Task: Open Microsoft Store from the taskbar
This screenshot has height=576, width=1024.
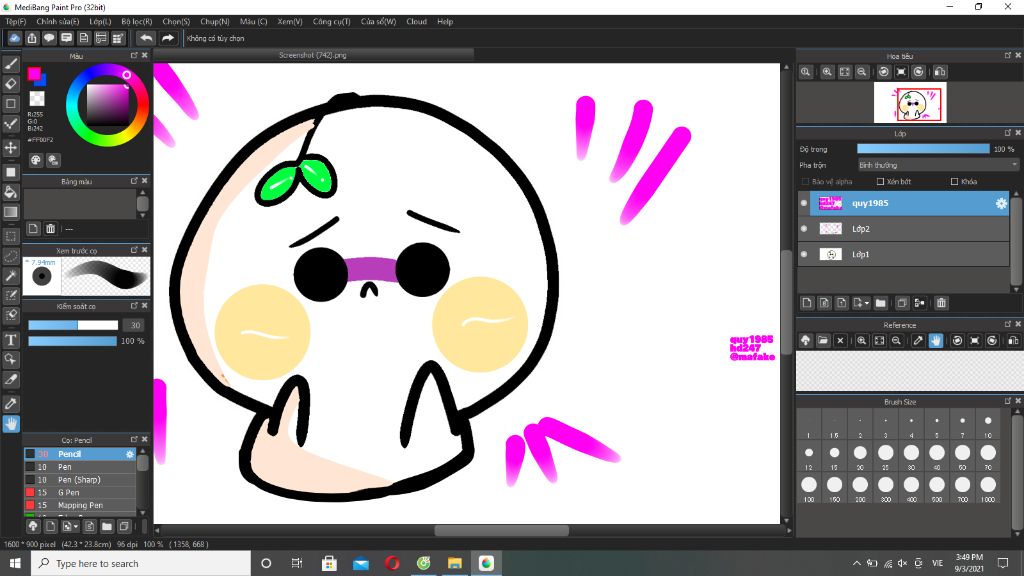Action: (x=329, y=563)
